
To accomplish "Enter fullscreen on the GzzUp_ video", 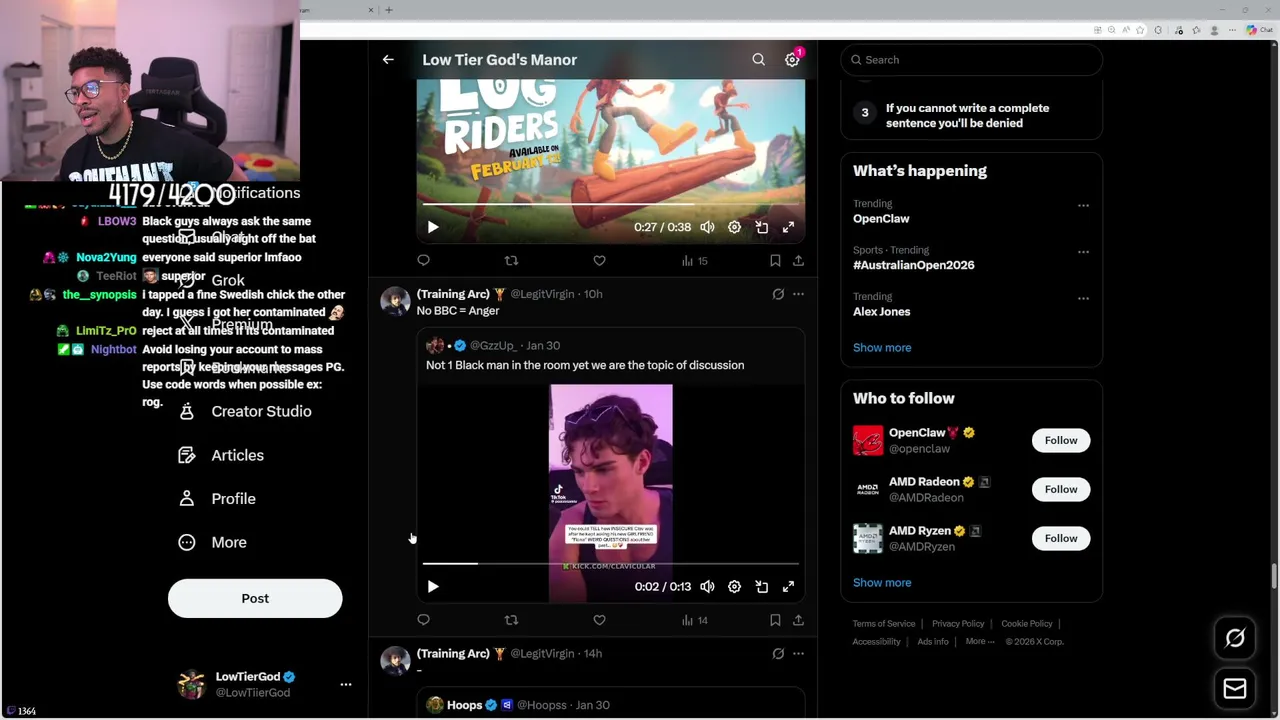I will (x=788, y=587).
